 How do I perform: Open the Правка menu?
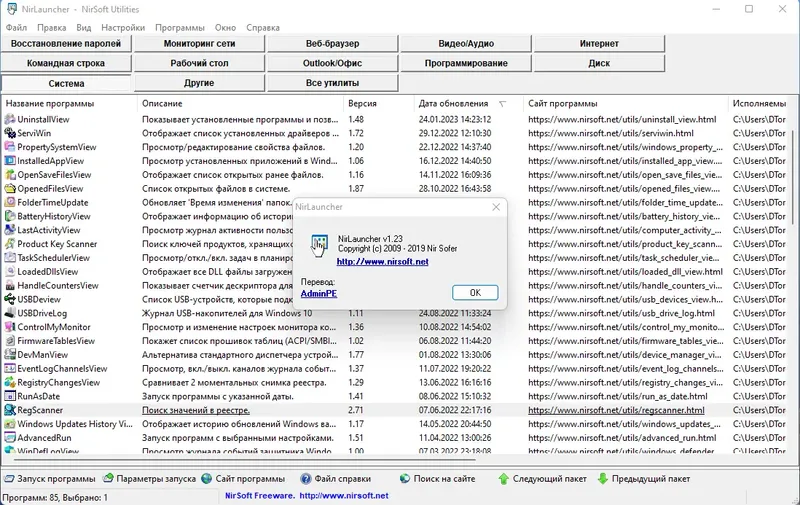coord(52,28)
